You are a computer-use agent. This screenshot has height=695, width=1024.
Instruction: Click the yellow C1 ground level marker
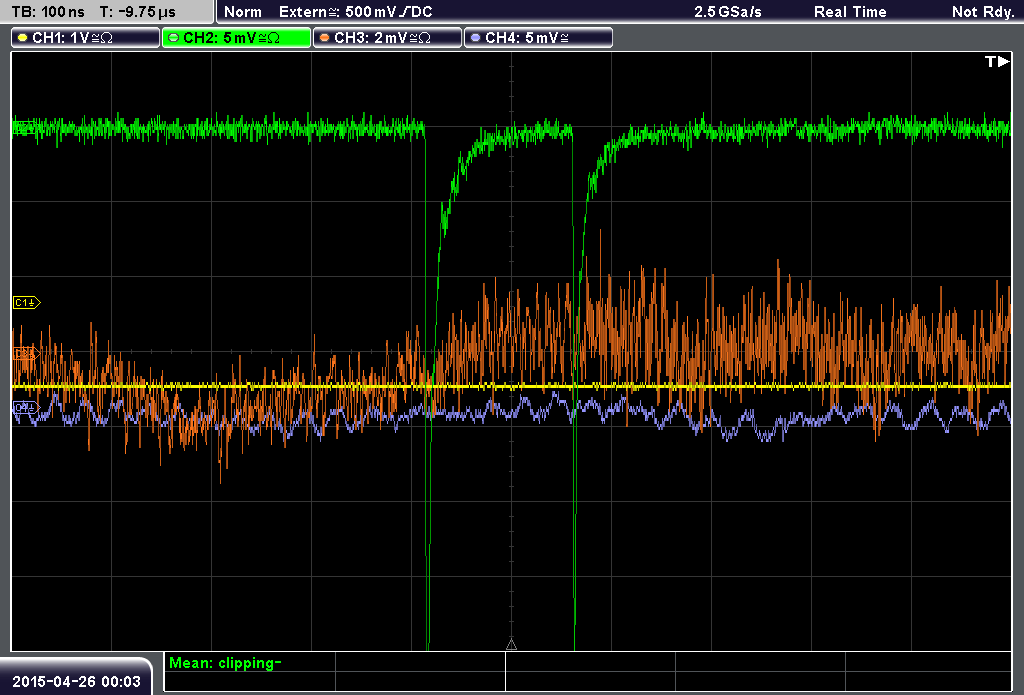(x=27, y=302)
